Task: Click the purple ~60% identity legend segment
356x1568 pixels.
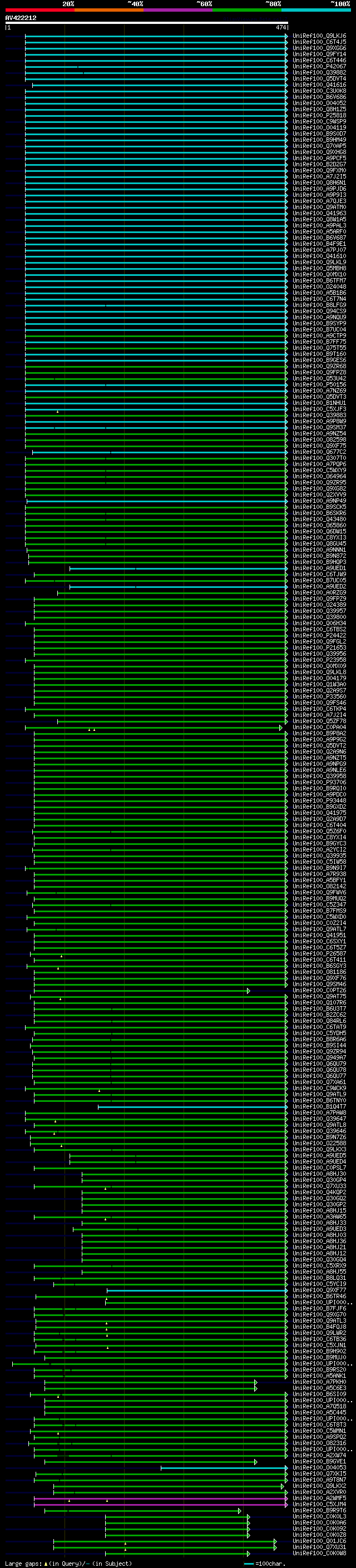Action: tap(179, 10)
